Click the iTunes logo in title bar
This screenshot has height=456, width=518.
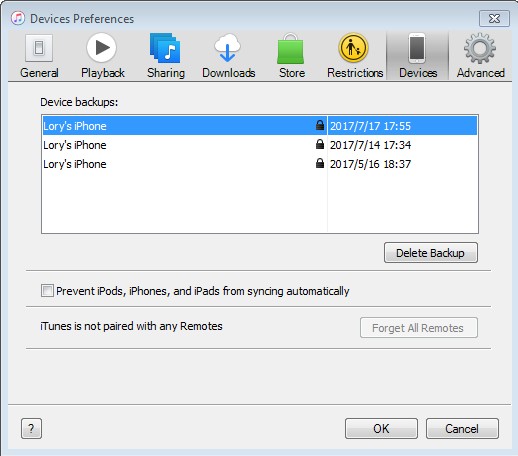pos(18,18)
